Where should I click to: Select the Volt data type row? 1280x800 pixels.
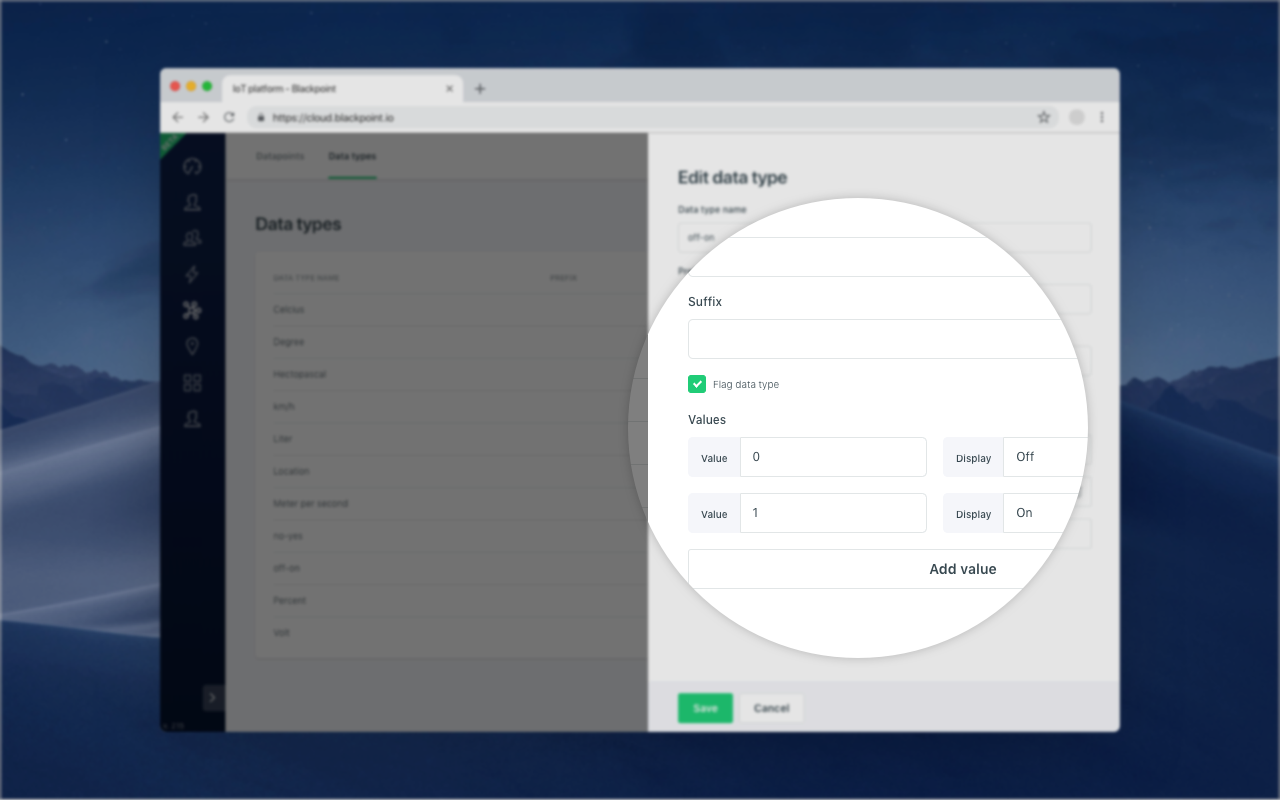click(451, 633)
